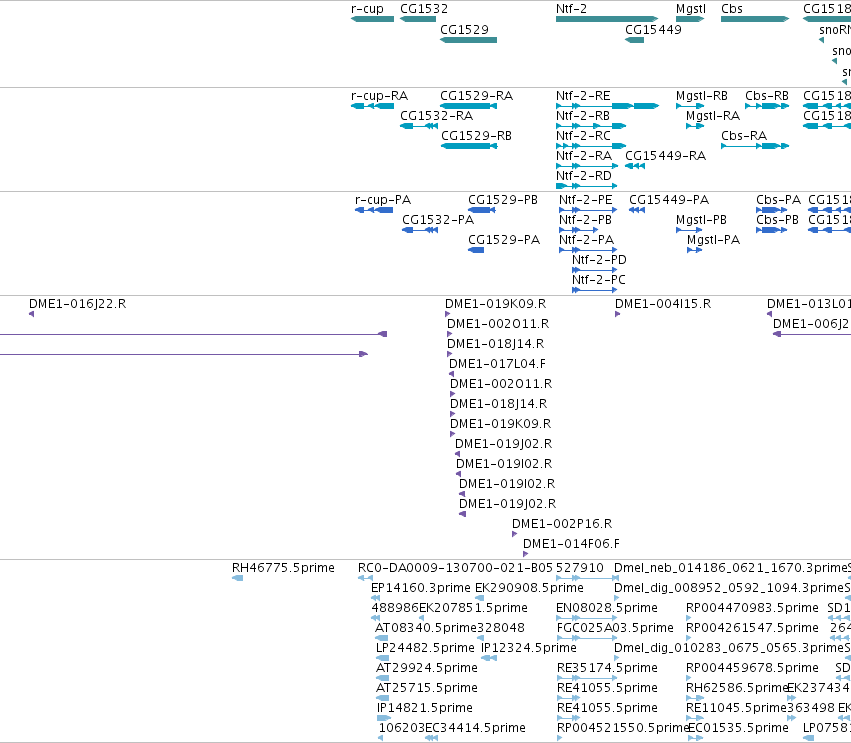Open transcript CG1529-RB
This screenshot has height=743, width=851.
469,146
